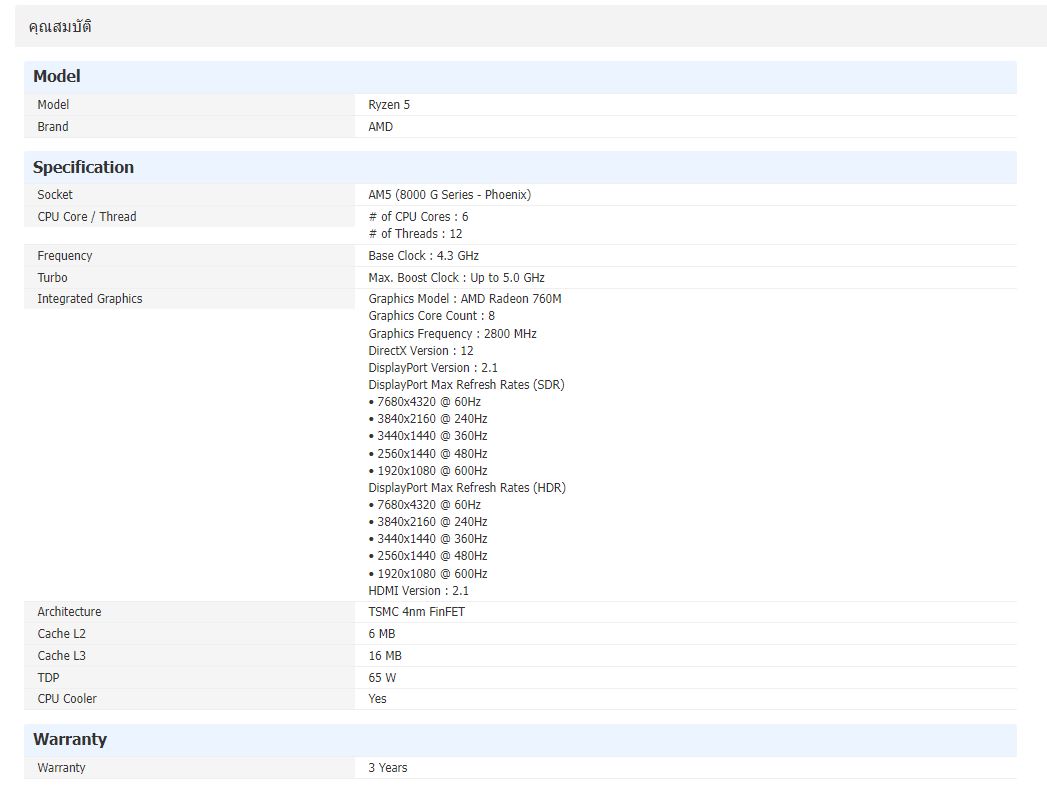The image size is (1047, 785).
Task: Click the Specification section heading
Action: click(x=83, y=167)
